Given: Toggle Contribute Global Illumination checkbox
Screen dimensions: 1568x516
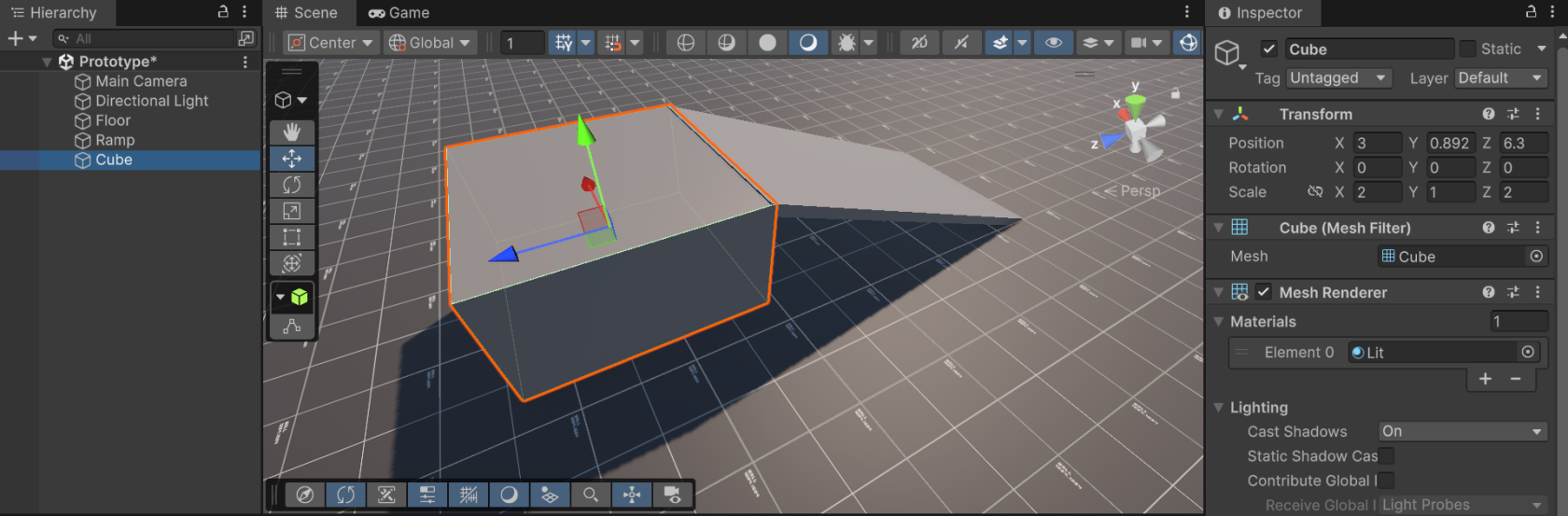Looking at the screenshot, I should (x=1387, y=480).
